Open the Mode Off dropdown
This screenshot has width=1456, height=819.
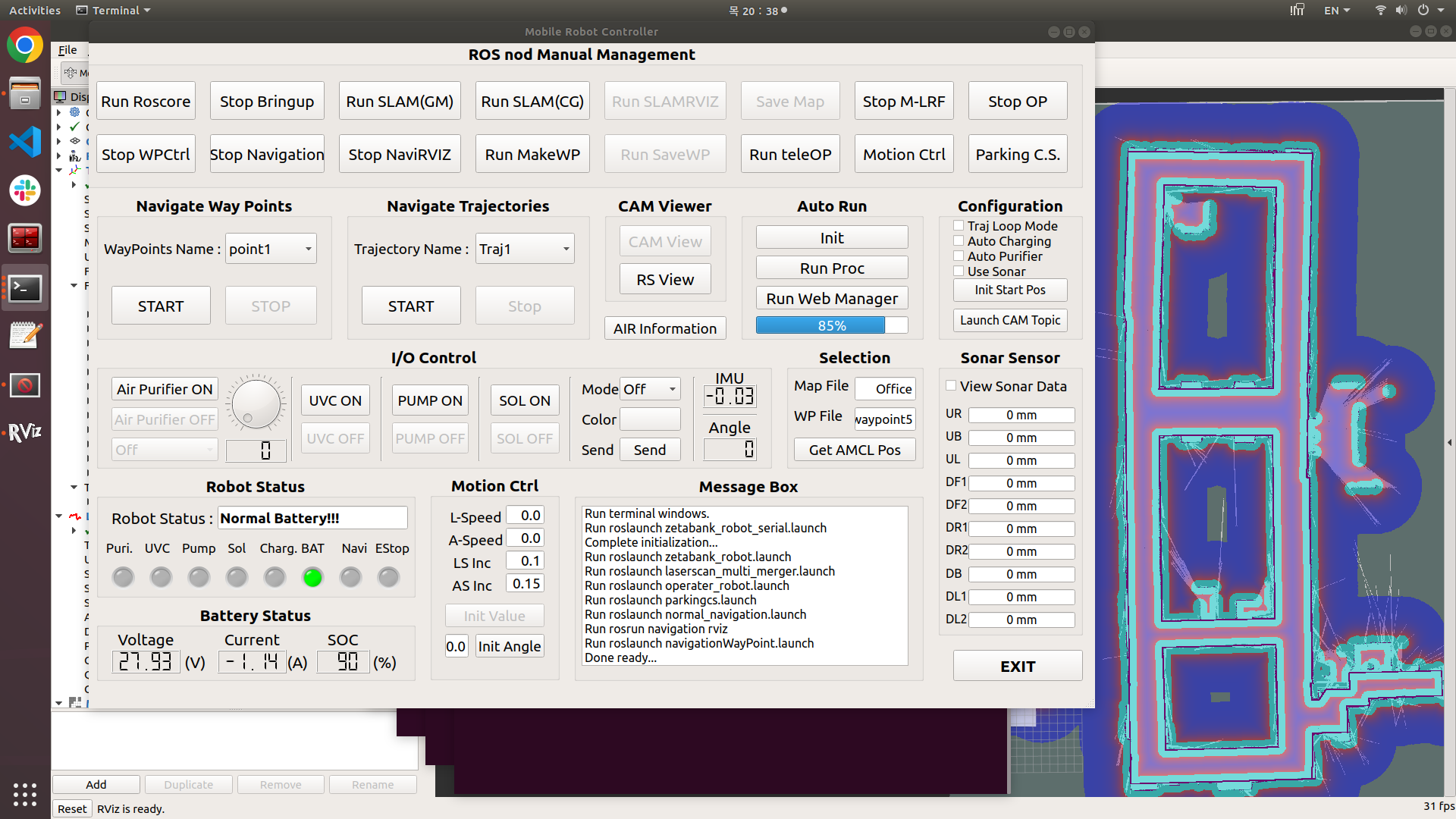coord(650,389)
